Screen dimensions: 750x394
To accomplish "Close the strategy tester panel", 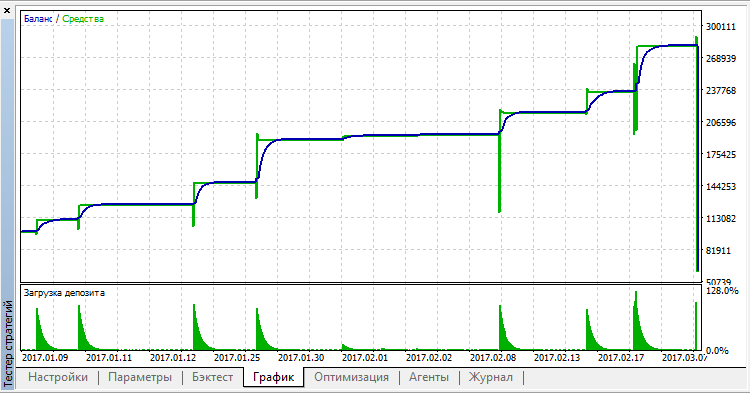I will point(7,10).
